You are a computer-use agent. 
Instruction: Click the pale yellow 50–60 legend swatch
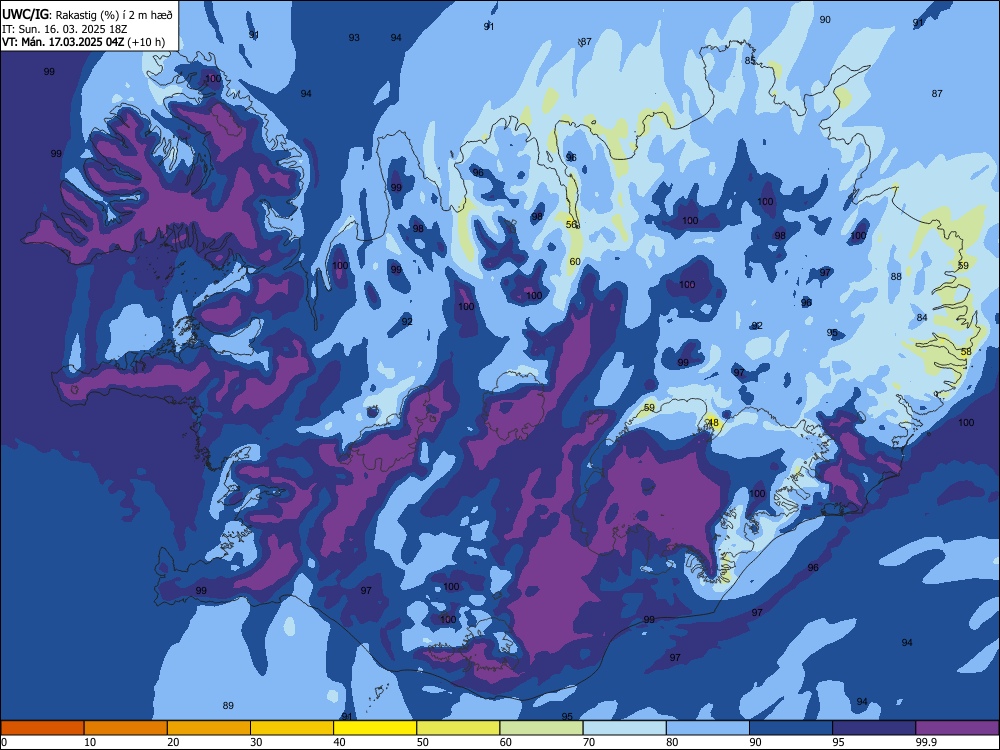[x=458, y=728]
